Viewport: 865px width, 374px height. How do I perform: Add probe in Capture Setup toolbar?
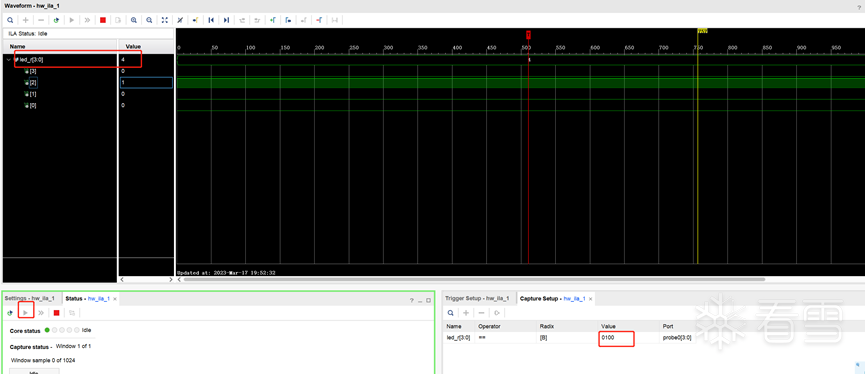click(x=466, y=313)
